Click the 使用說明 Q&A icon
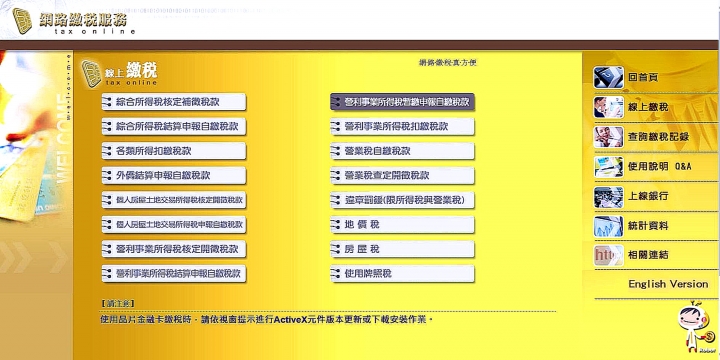Image resolution: width=720 pixels, height=360 pixels. pos(608,167)
